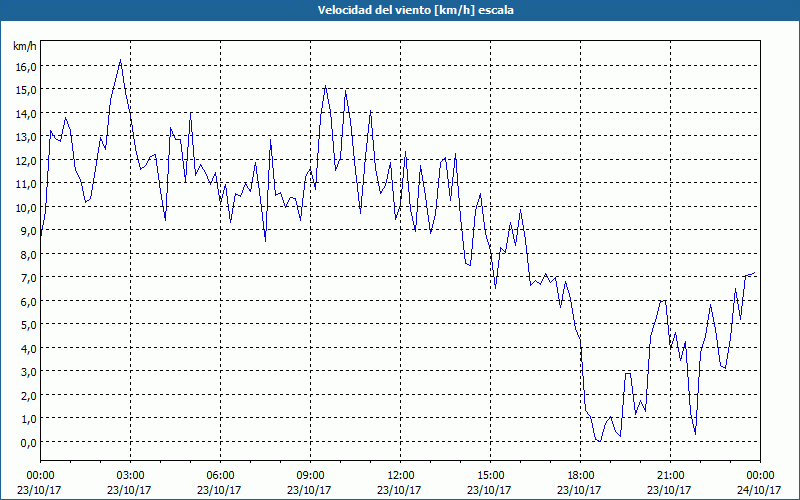Select the '14,0' y-axis value
This screenshot has height=500, width=800.
click(x=25, y=114)
